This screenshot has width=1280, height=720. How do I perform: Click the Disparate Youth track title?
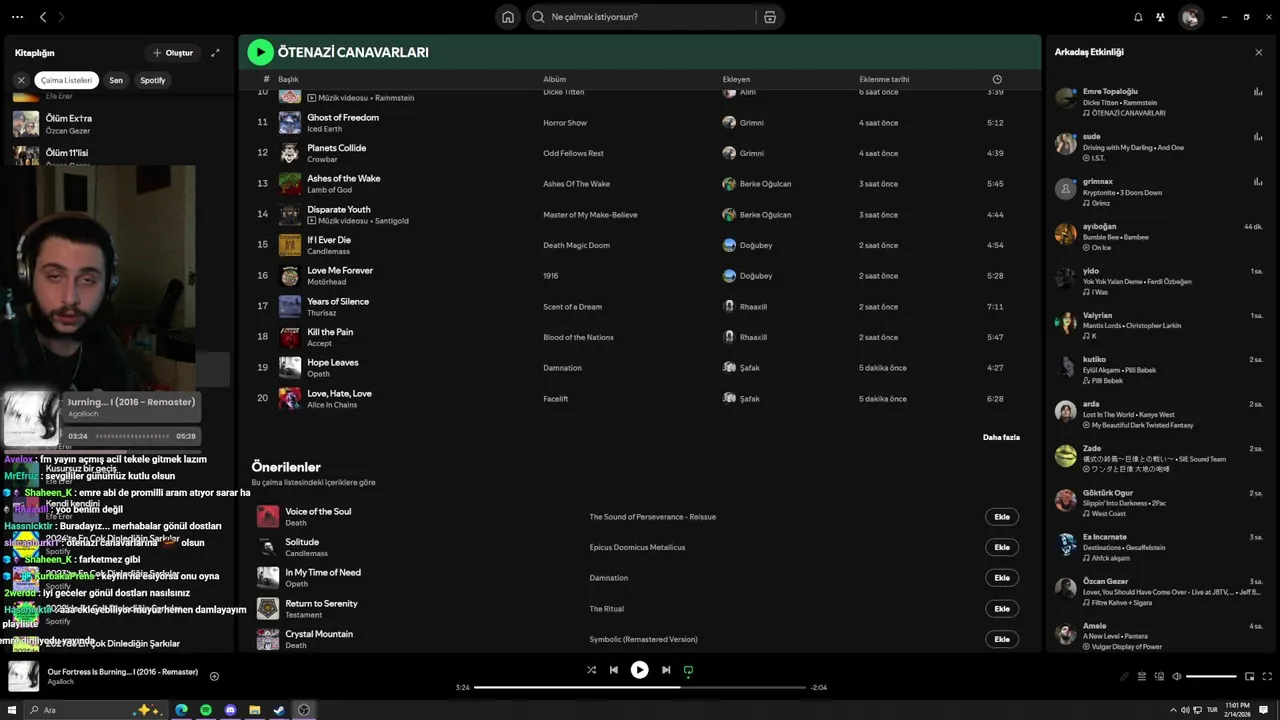point(339,209)
